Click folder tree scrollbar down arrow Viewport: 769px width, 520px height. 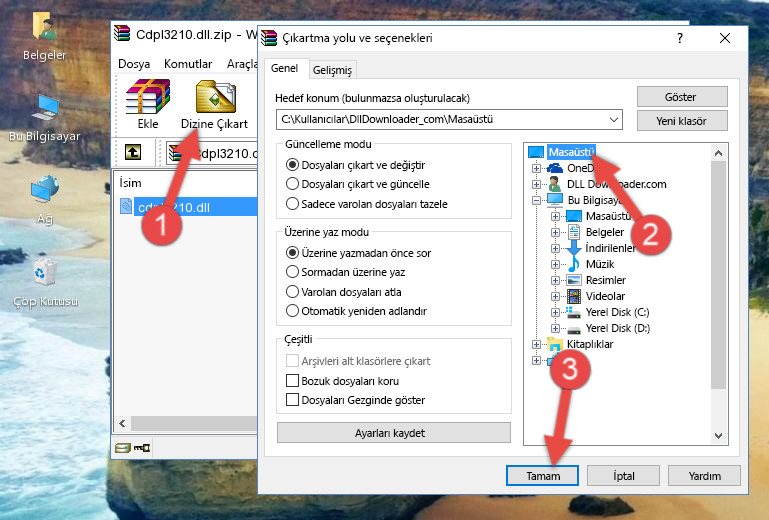pyautogui.click(x=718, y=436)
